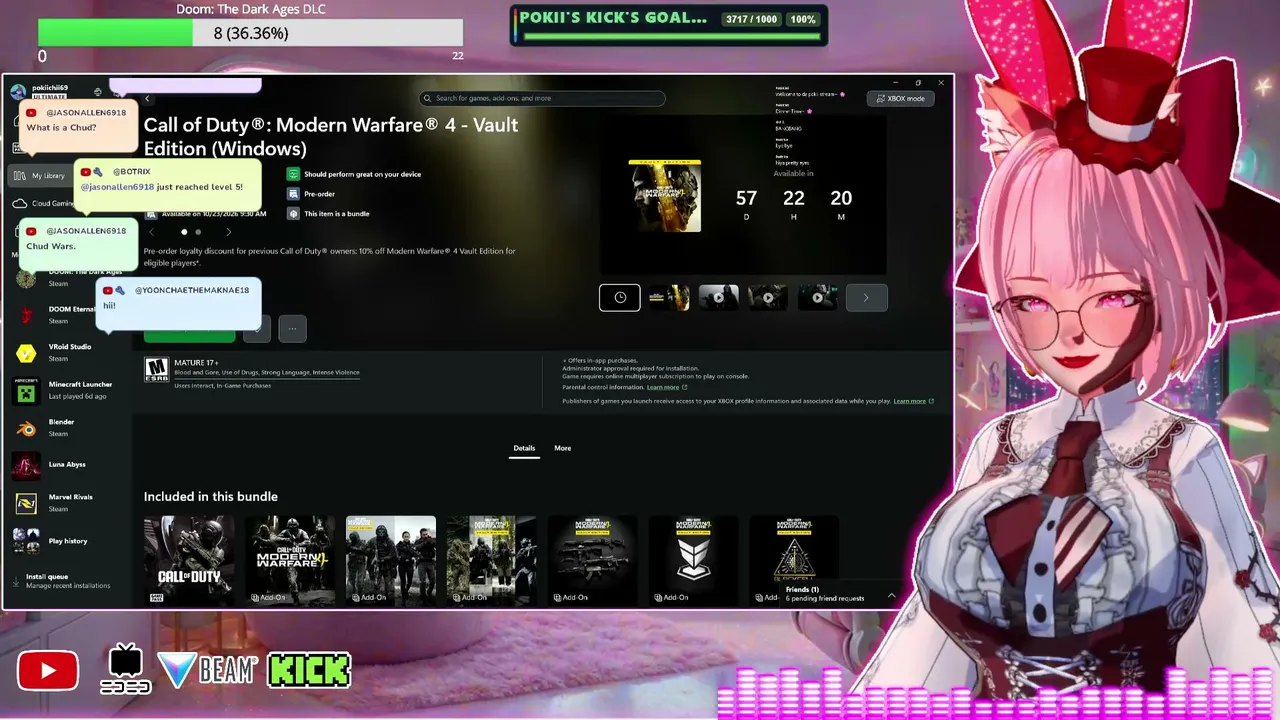This screenshot has width=1280, height=720.
Task: Click the BEAM logo in the overlay
Action: coord(208,670)
